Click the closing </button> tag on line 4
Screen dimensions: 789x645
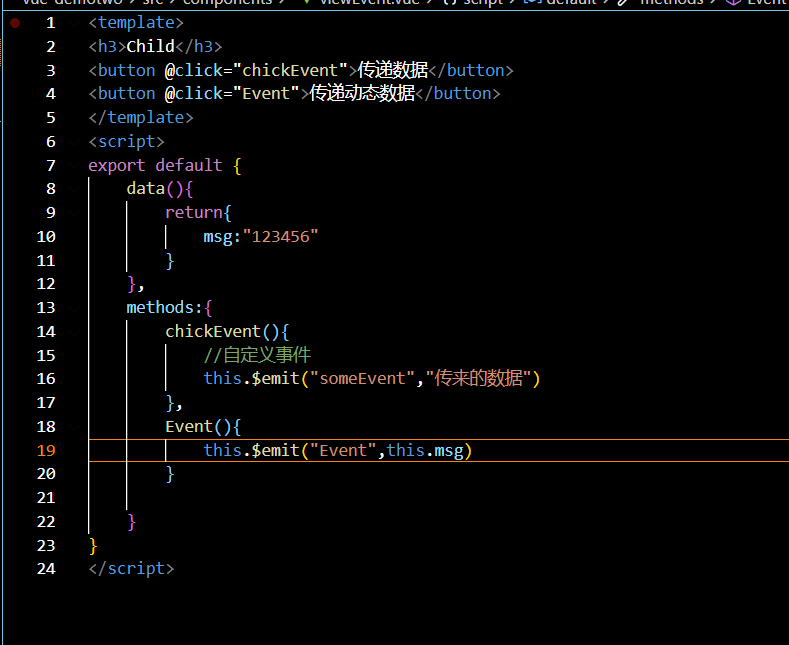[x=458, y=94]
